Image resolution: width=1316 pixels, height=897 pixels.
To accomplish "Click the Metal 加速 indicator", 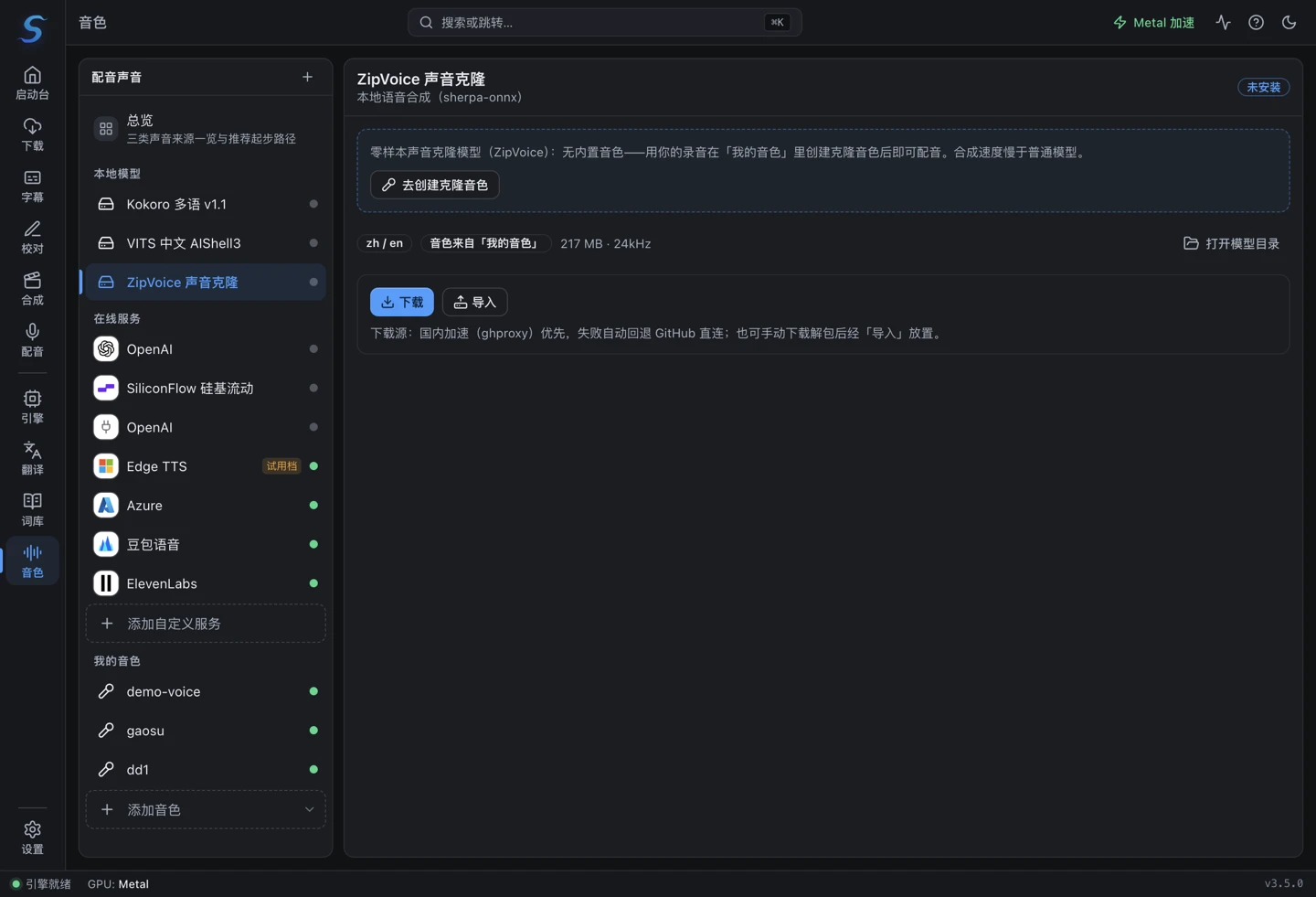I will coord(1153,23).
